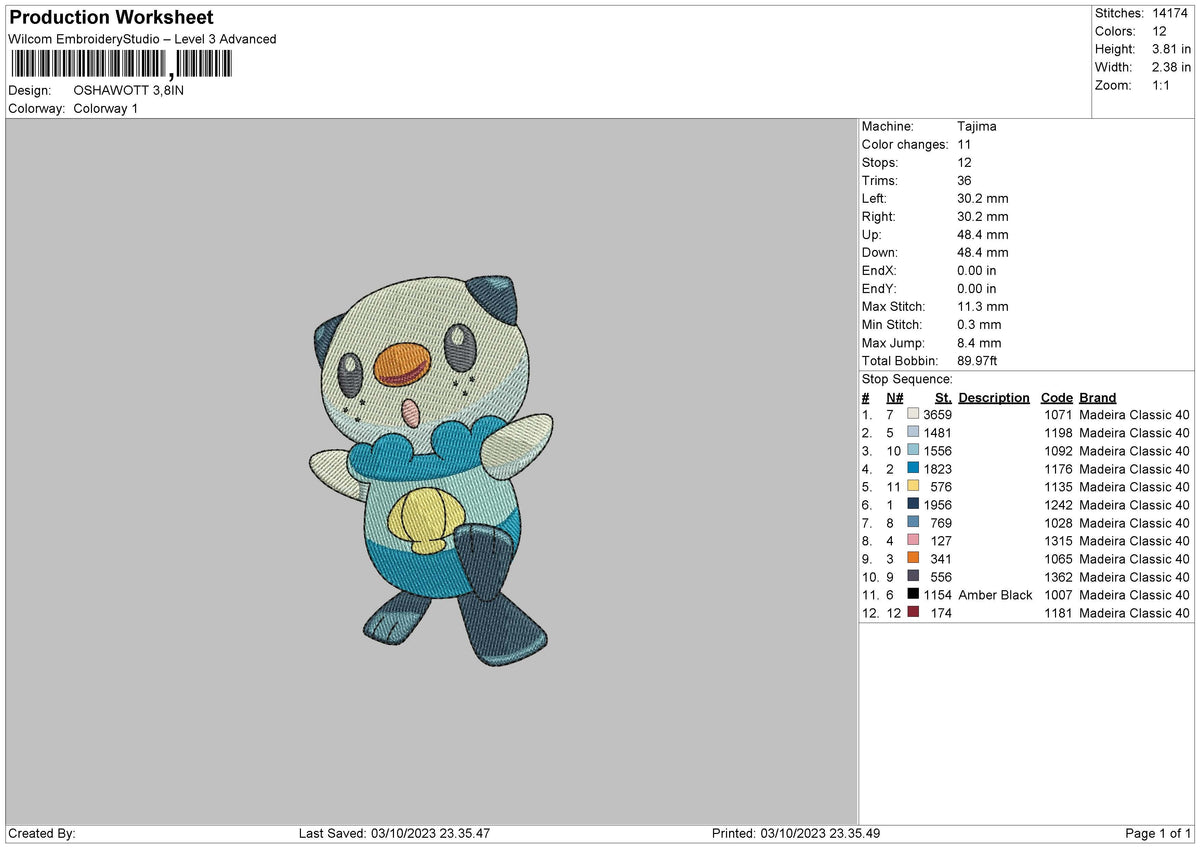The image size is (1200, 848).
Task: Click stitch count 3659 in stop row 1
Action: 938,415
